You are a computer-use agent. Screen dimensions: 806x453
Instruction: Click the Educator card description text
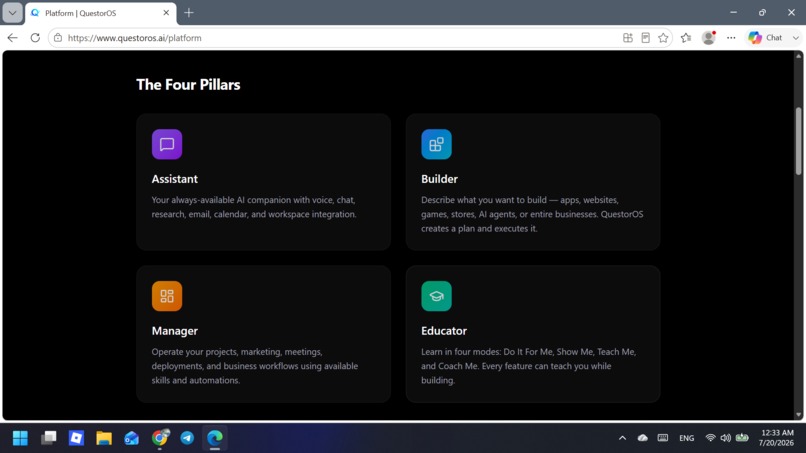[528, 366]
